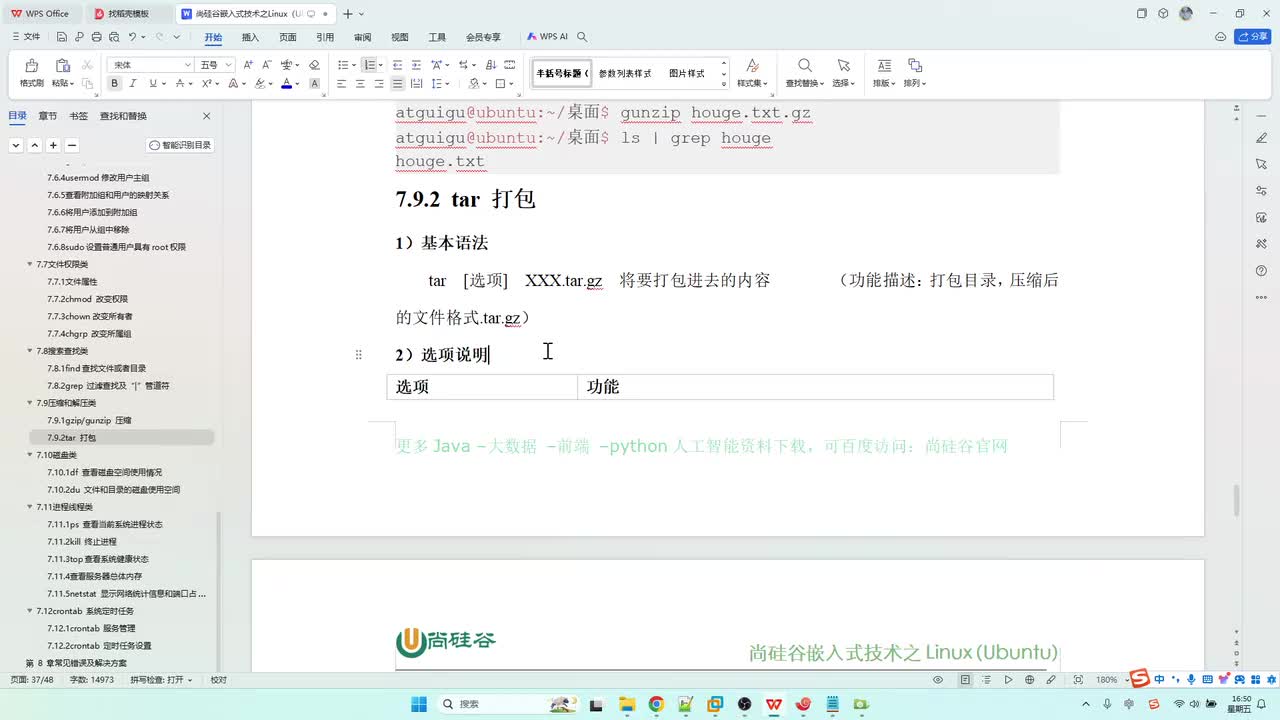This screenshot has height=720, width=1280.
Task: Collapse 7.7文件权限类 tree section
Action: pyautogui.click(x=29, y=264)
